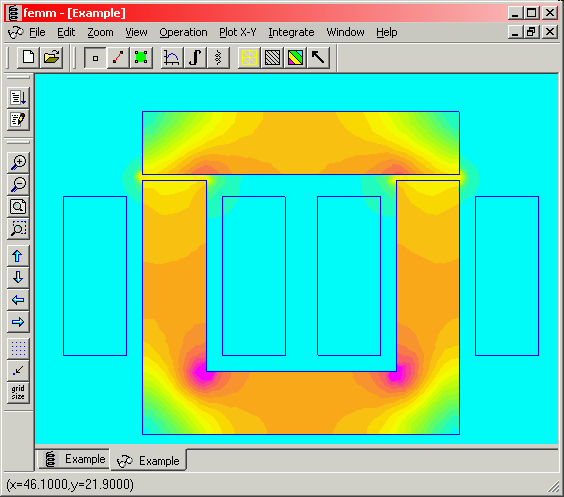Click inside the far left coil rectangle
Screen dimensions: 564x497
[95, 276]
